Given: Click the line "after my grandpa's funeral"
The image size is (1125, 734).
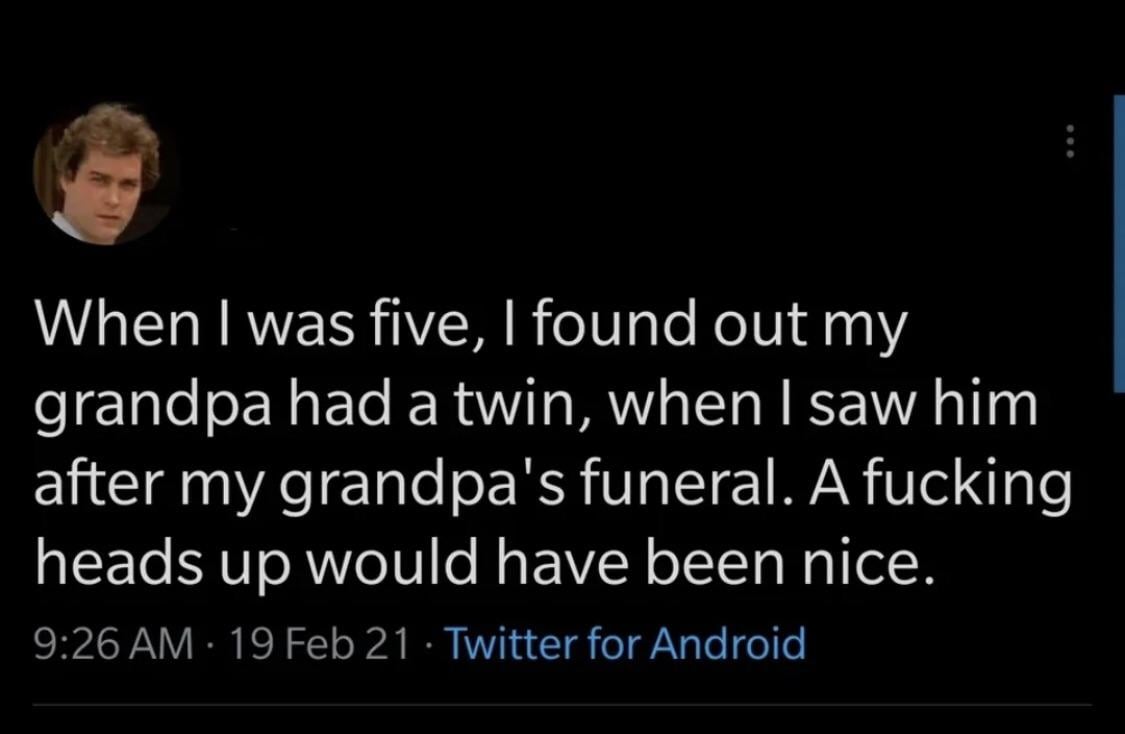Looking at the screenshot, I should click(x=552, y=489).
